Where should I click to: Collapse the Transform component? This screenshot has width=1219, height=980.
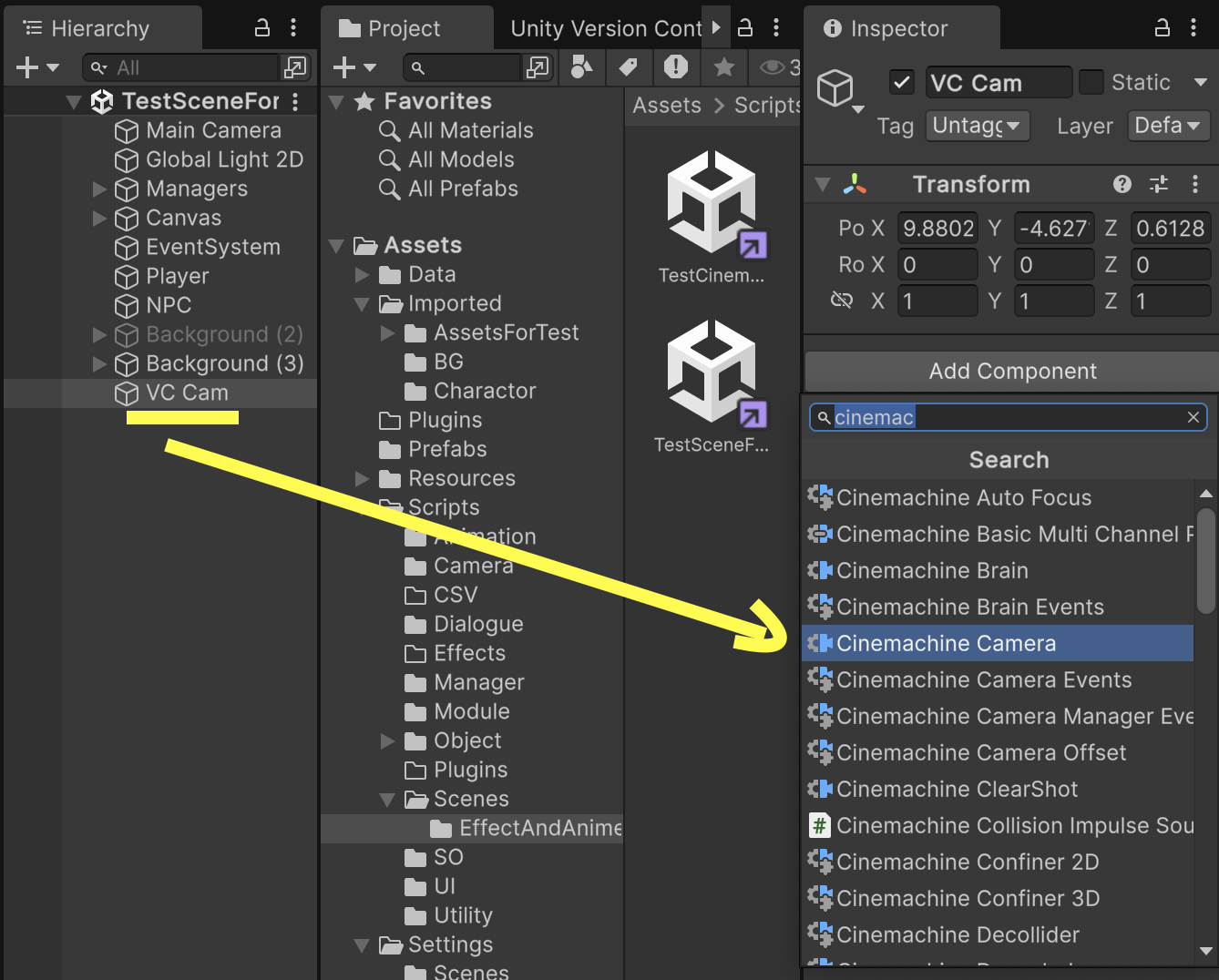[823, 185]
